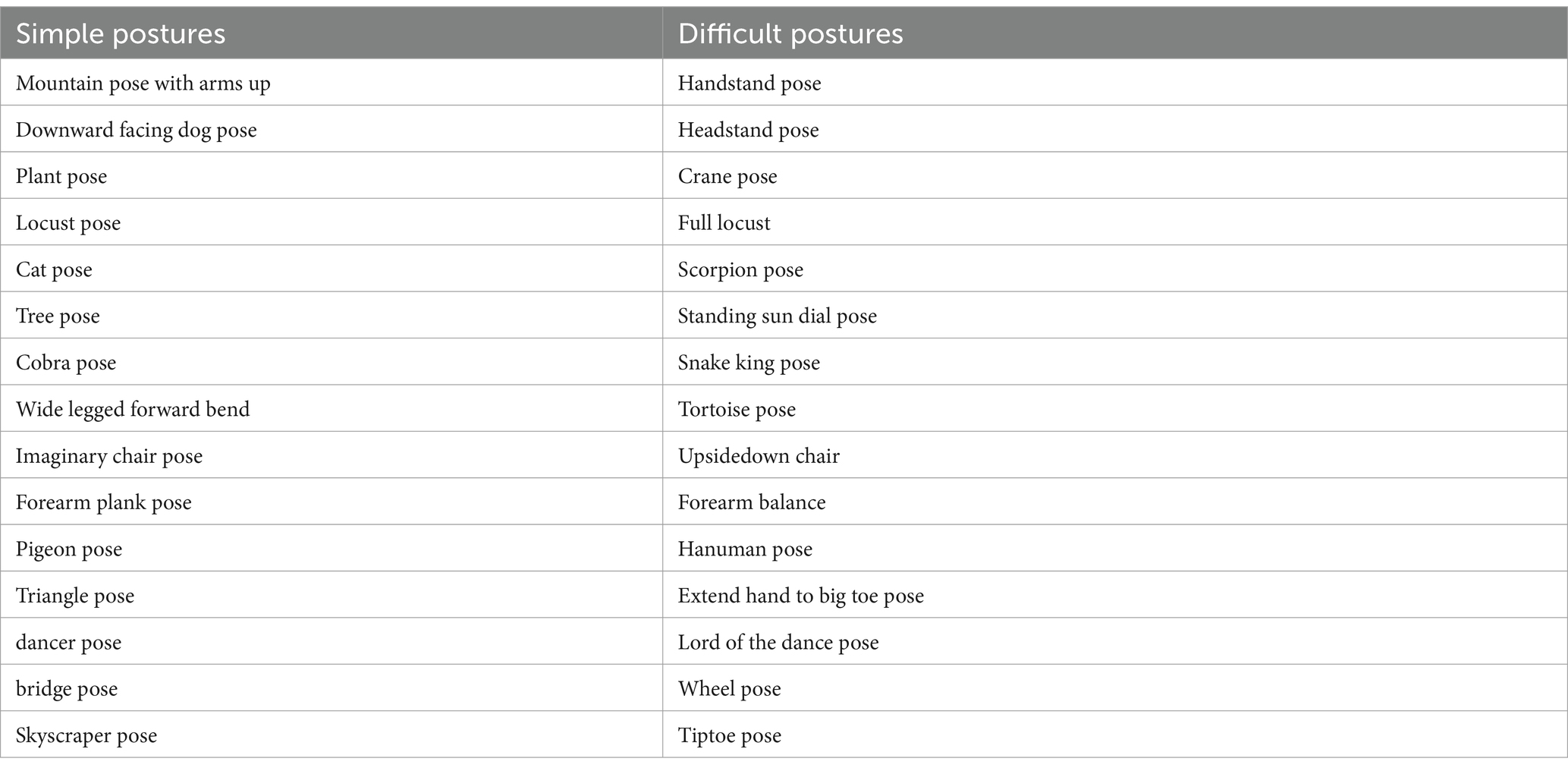
Task: Click Wide legged forward bend entry
Action: point(133,409)
